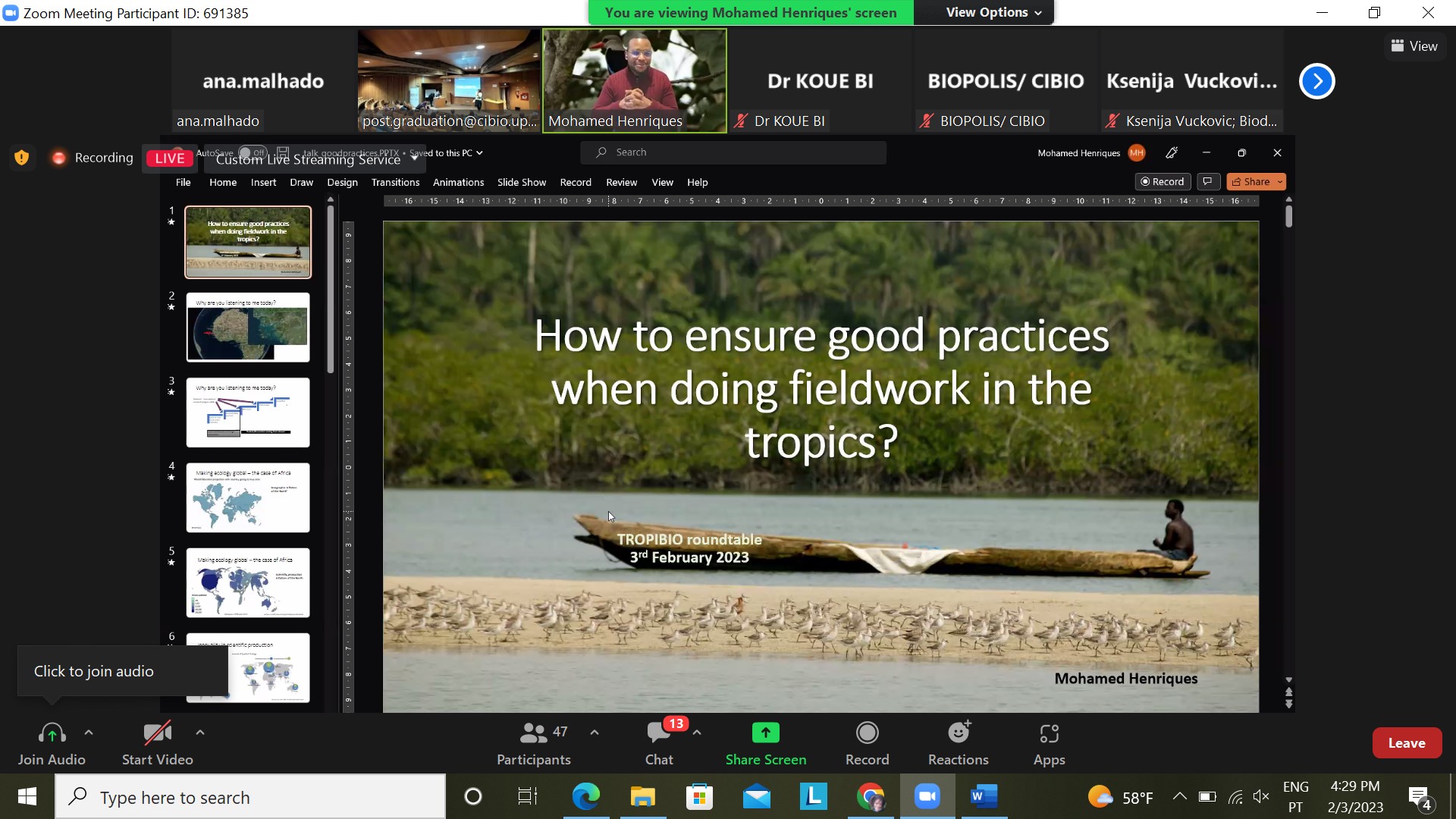This screenshot has height=819, width=1456.
Task: Click the next slide double-arrow button
Action: point(1288,704)
